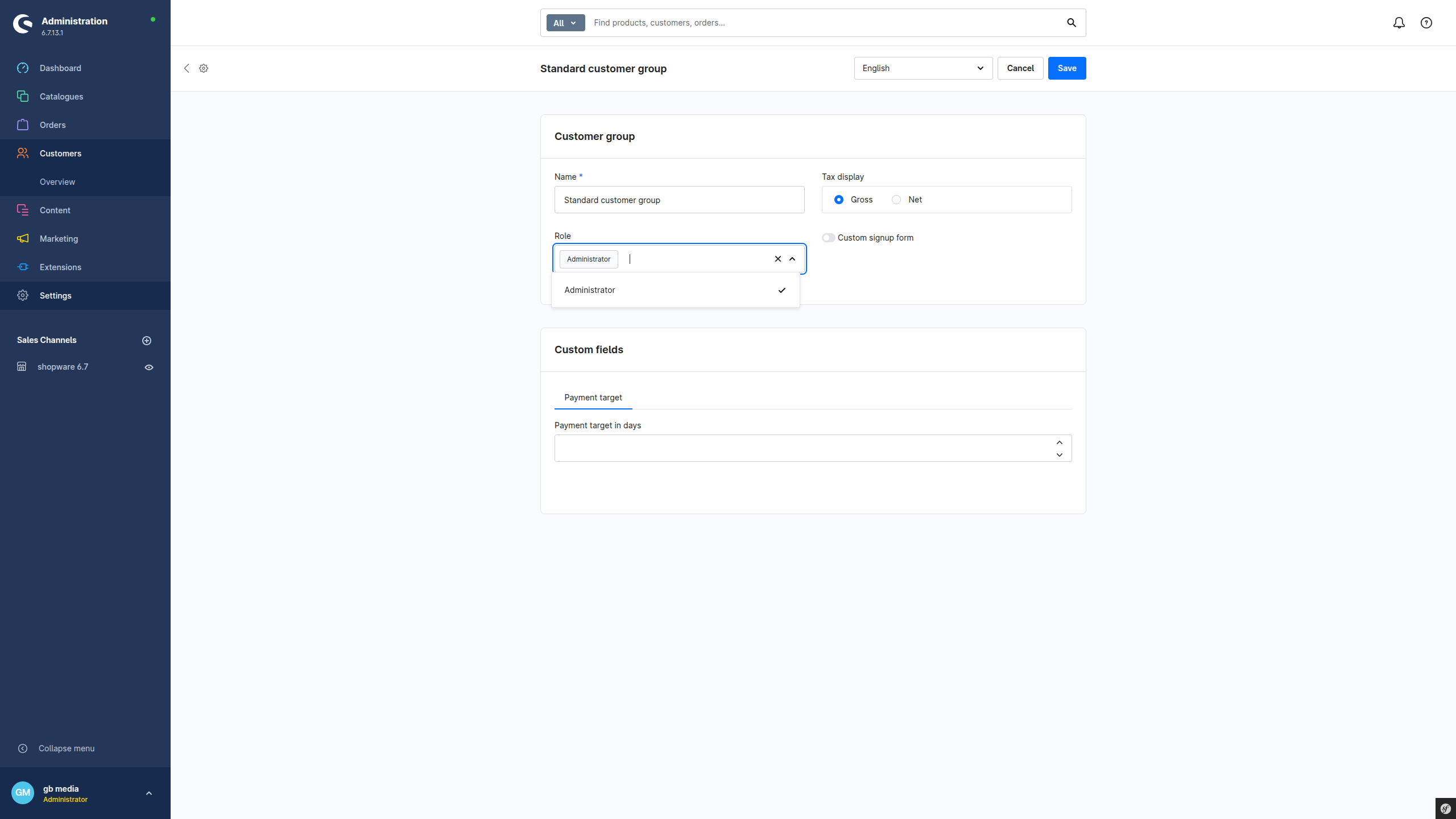The width and height of the screenshot is (1456, 819).
Task: Open notifications bell icon
Action: 1399,23
